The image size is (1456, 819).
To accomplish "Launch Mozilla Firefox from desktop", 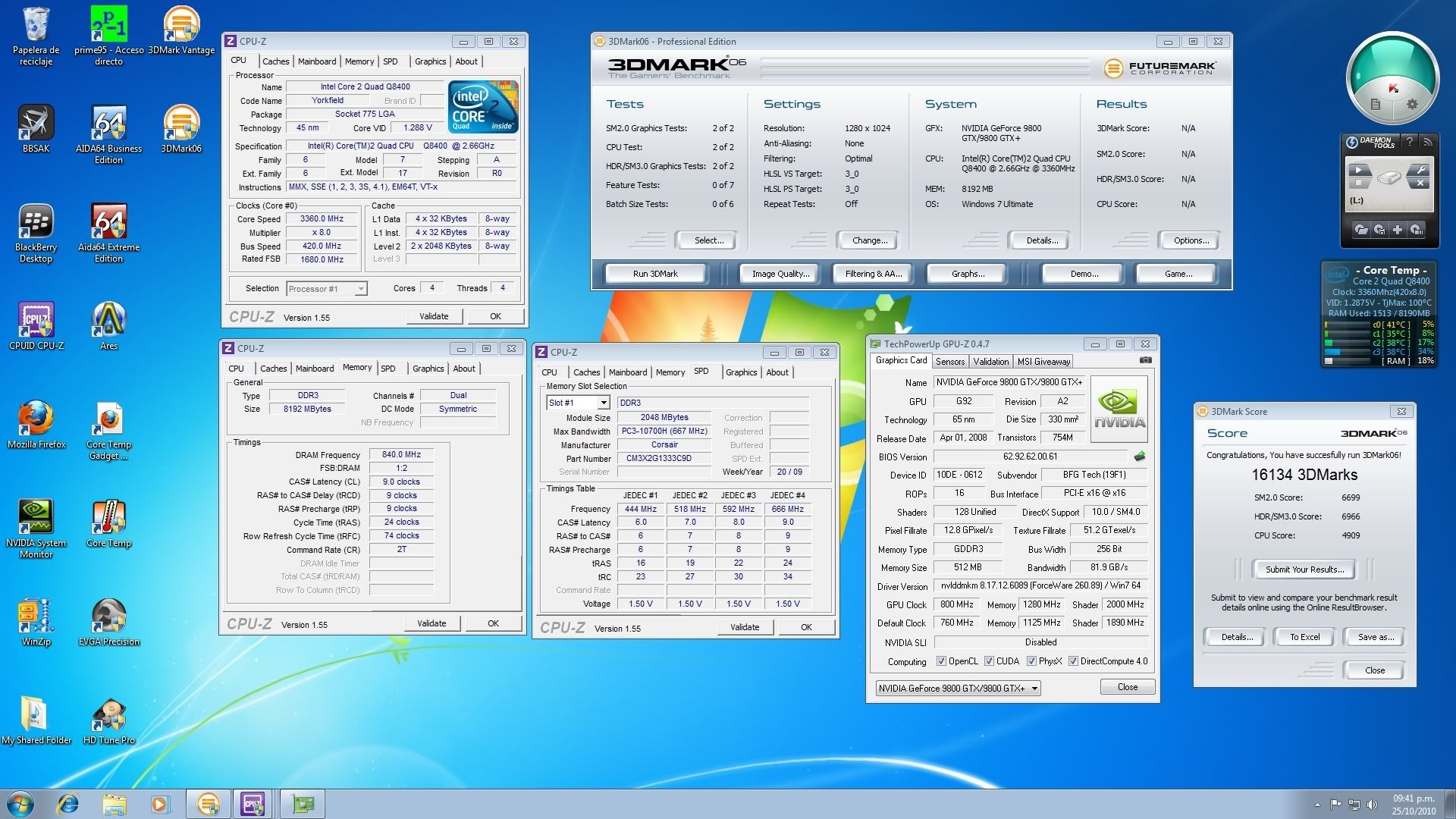I will pos(36,425).
